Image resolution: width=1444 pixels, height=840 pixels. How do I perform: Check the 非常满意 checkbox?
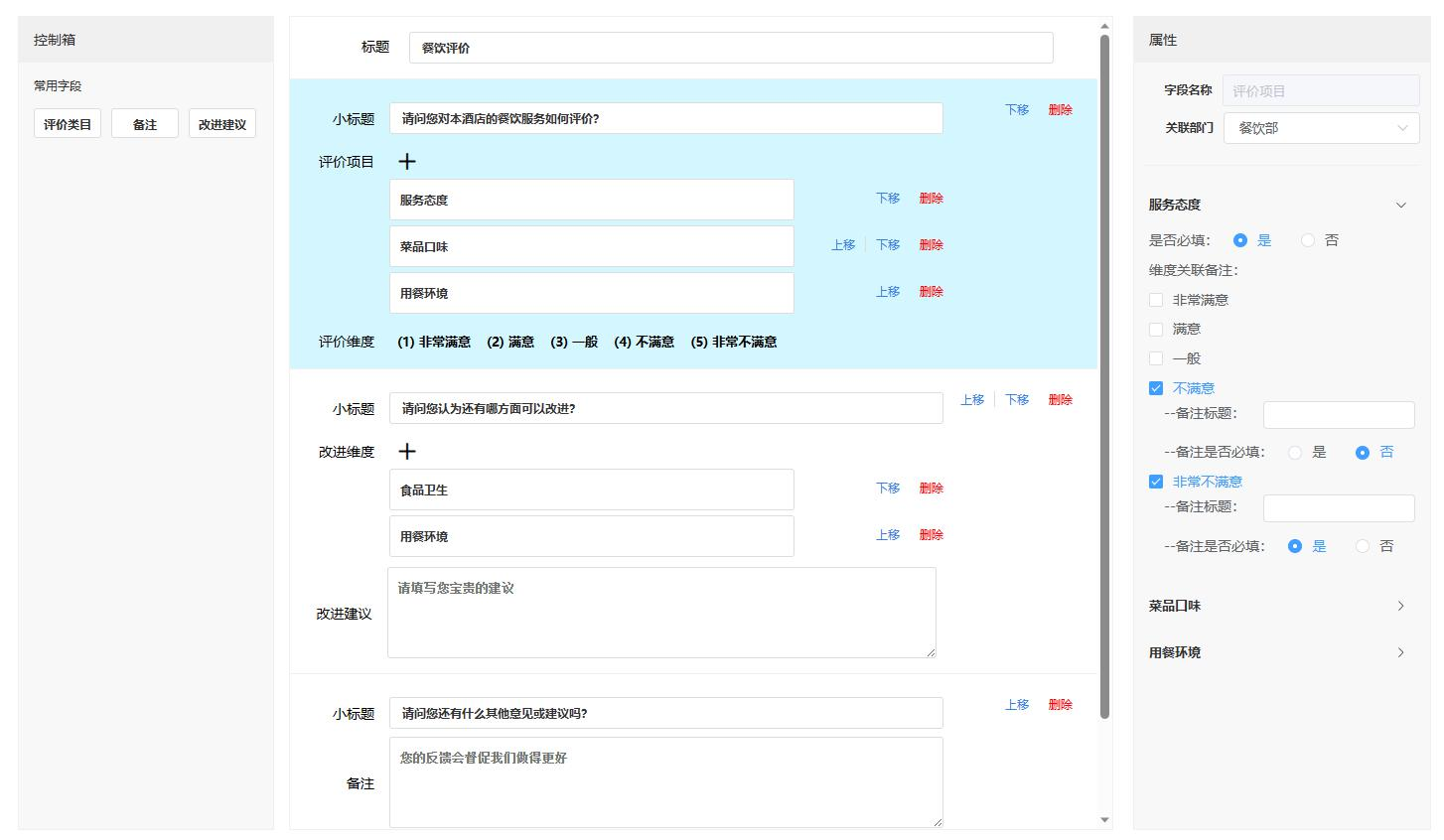pos(1156,300)
